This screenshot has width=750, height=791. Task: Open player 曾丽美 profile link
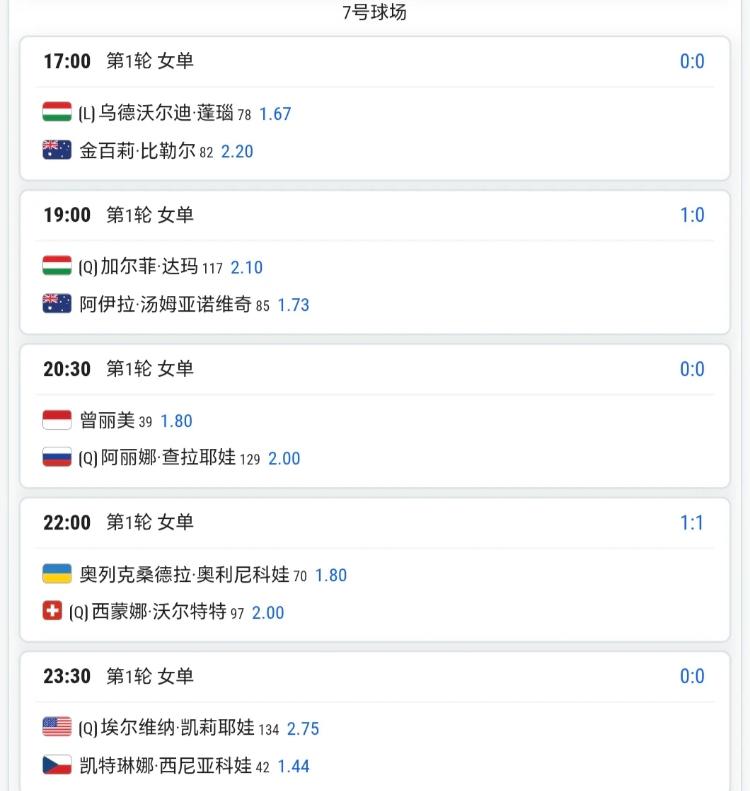107,421
